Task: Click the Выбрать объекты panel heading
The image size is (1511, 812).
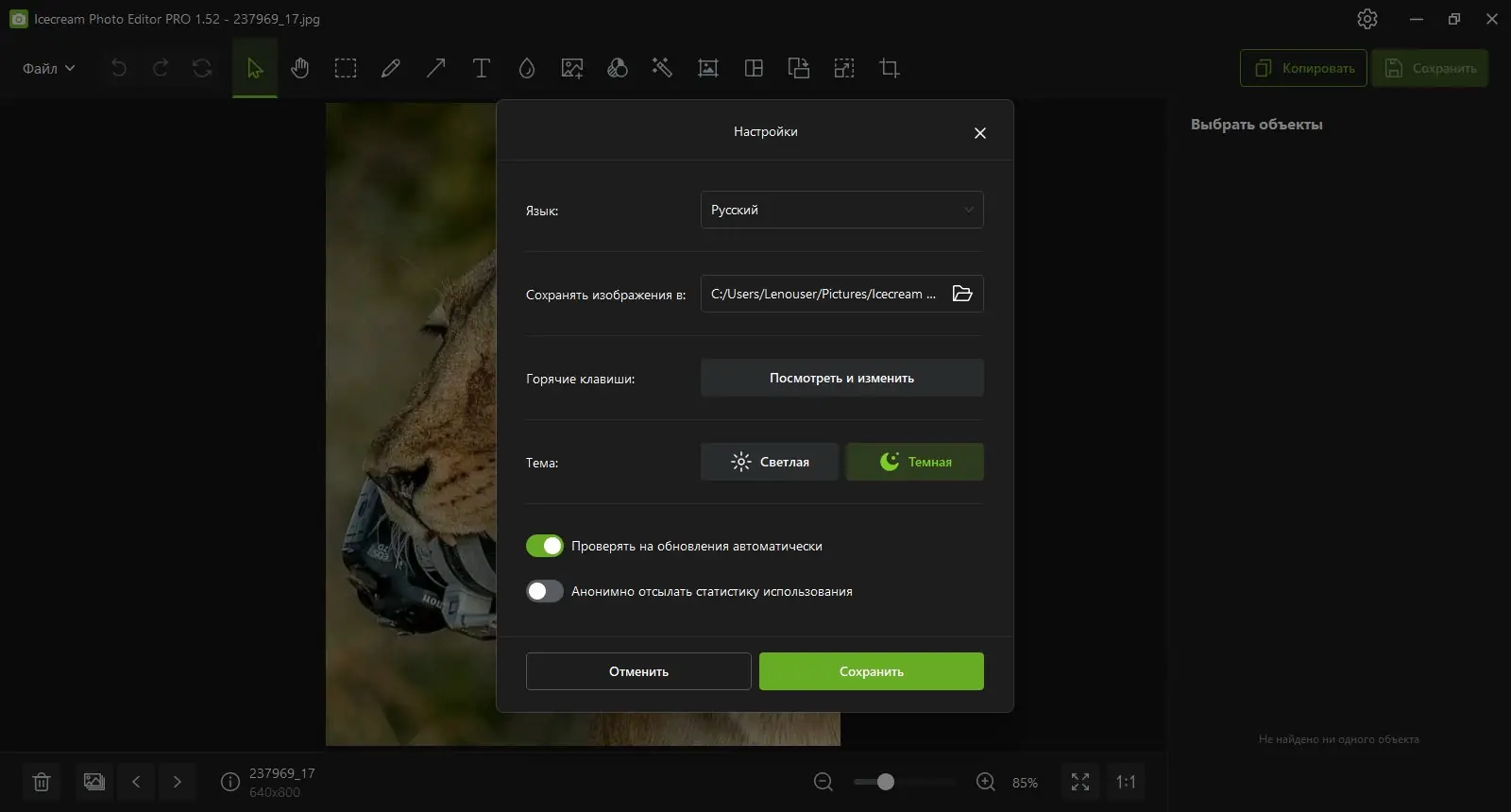Action: (1256, 125)
